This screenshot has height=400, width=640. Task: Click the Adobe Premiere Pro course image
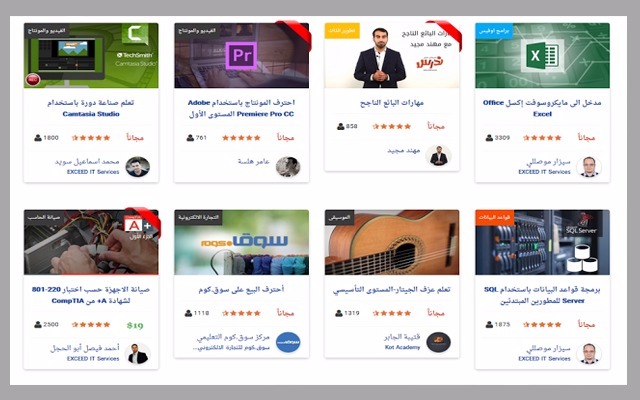[x=242, y=56]
